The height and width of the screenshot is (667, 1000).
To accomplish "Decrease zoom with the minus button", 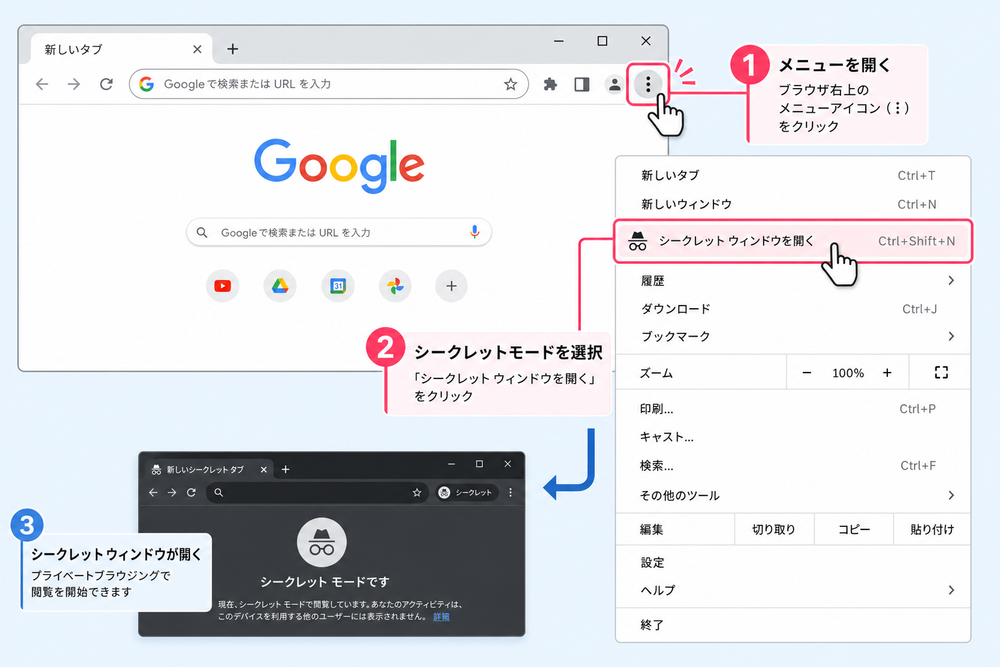I will 807,372.
